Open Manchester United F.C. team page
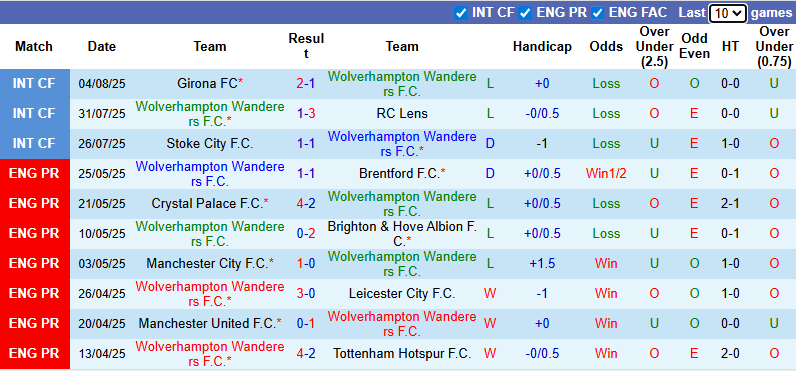This screenshot has height=371, width=798. pyautogui.click(x=210, y=323)
